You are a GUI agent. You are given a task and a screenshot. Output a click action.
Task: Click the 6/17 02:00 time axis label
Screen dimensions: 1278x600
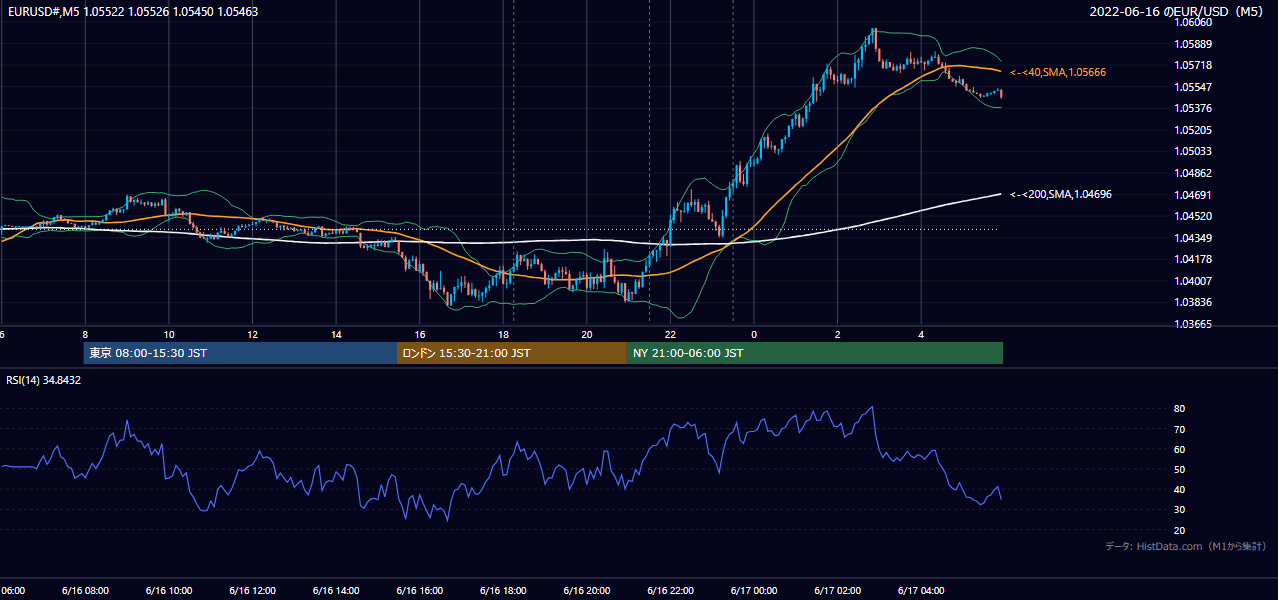[838, 590]
